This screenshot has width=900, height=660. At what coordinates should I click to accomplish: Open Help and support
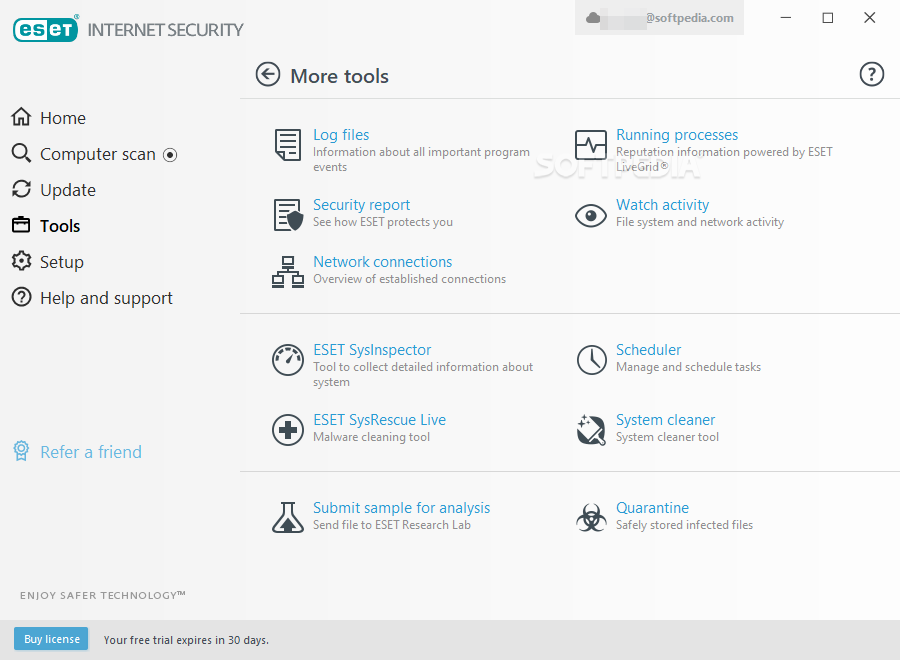click(106, 298)
